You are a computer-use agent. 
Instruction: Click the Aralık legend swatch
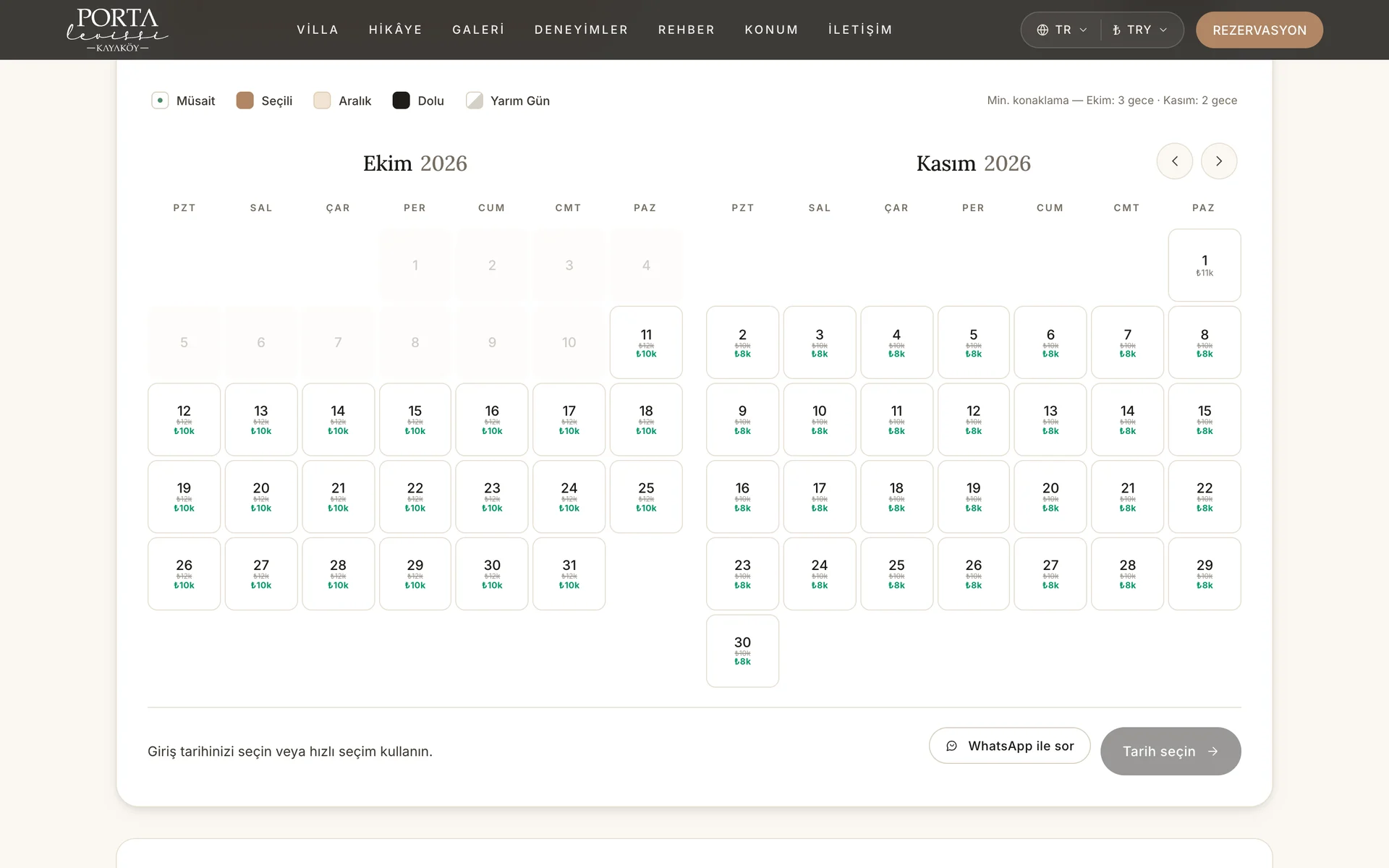(322, 101)
